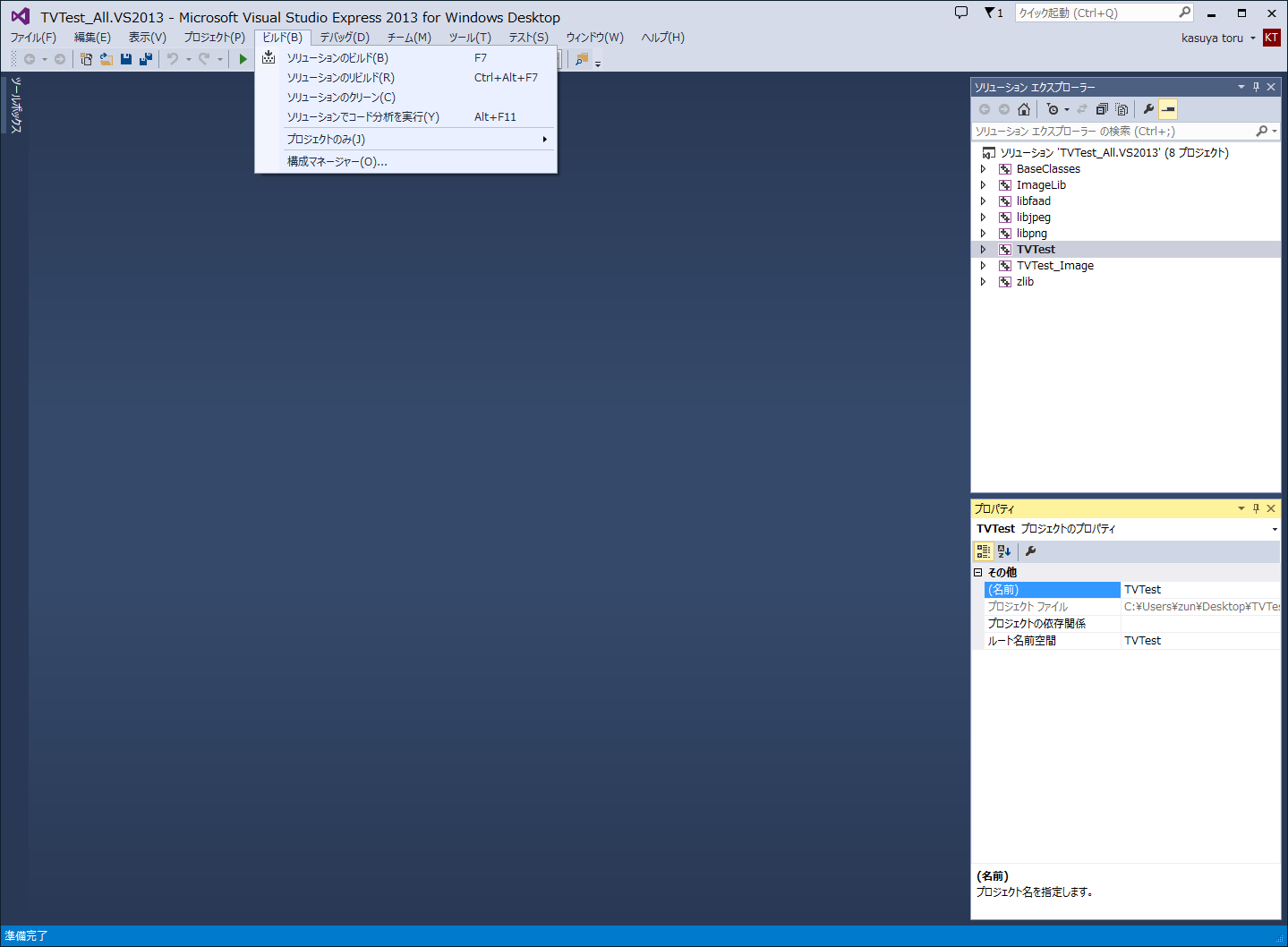
Task: Click the Save All toolbar icon
Action: (x=145, y=59)
